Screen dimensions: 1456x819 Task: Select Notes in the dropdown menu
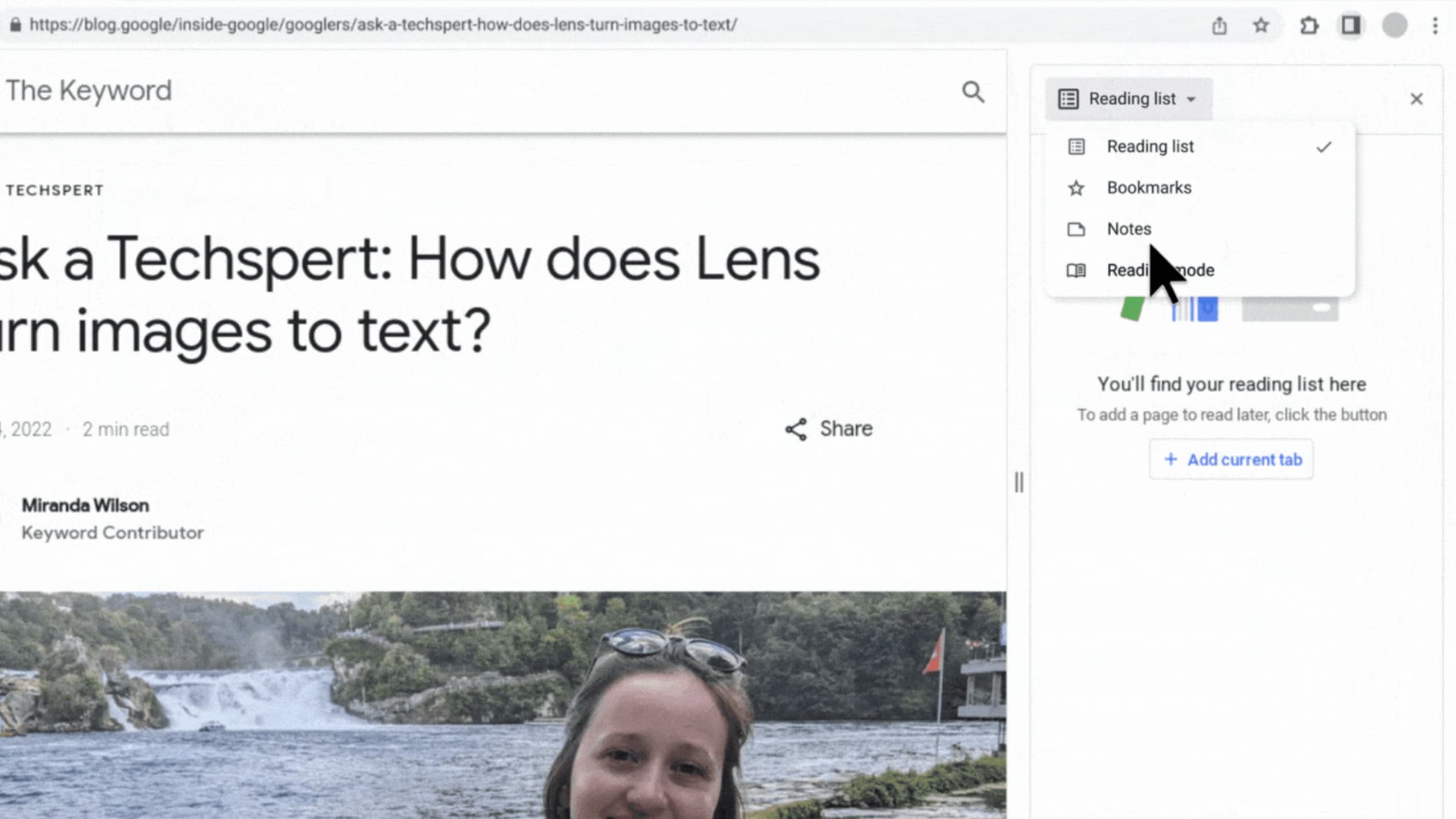point(1129,229)
